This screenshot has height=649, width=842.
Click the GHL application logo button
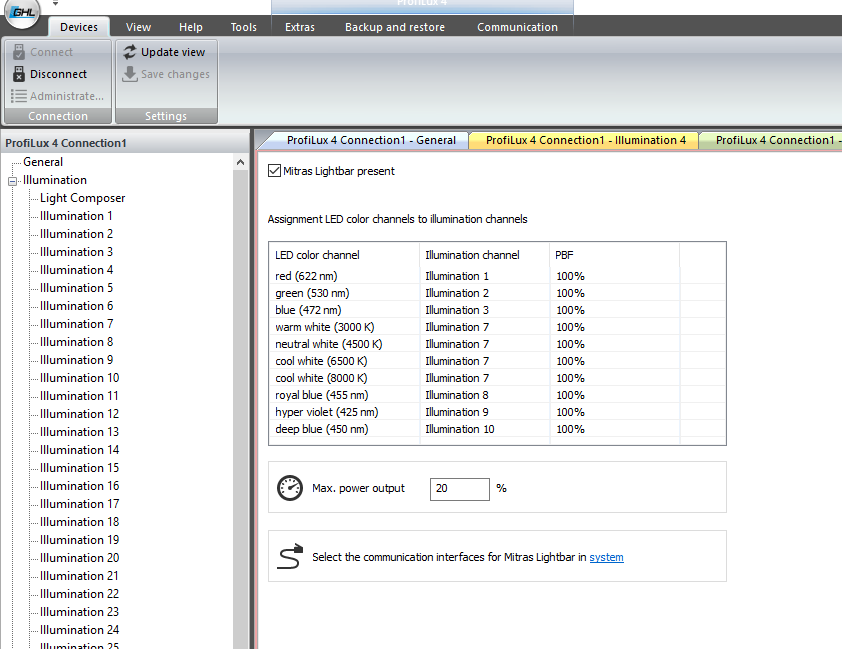22,12
